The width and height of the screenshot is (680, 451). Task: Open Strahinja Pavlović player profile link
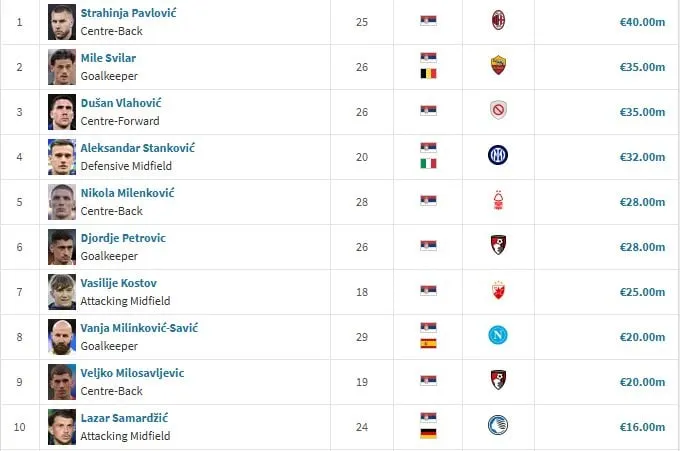[x=128, y=13]
